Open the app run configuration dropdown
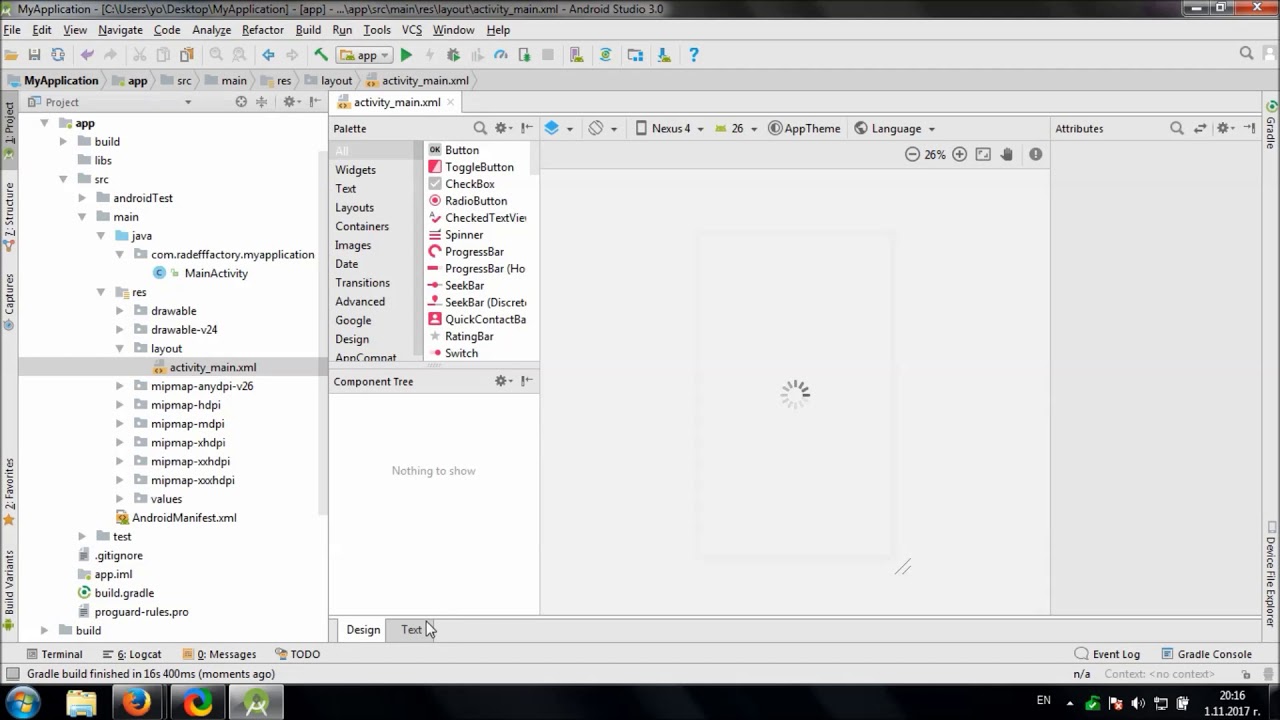Image resolution: width=1280 pixels, height=720 pixels. [x=365, y=55]
